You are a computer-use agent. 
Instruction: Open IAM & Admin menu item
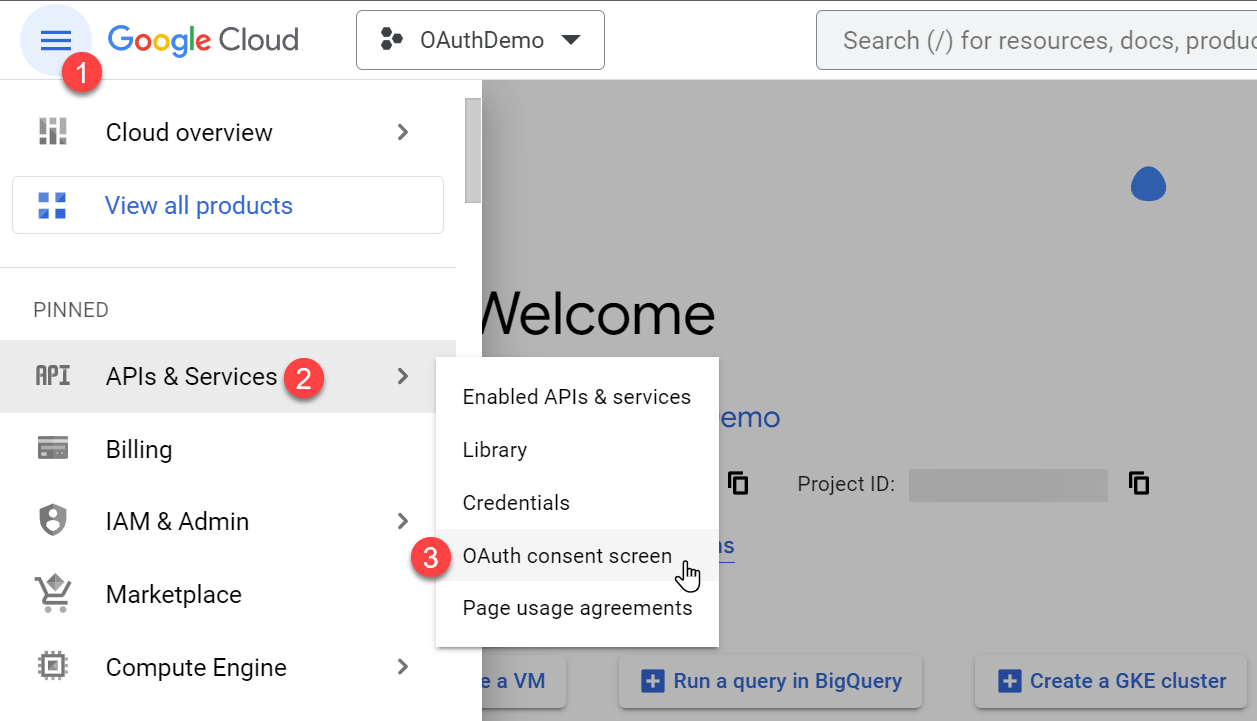[x=228, y=521]
